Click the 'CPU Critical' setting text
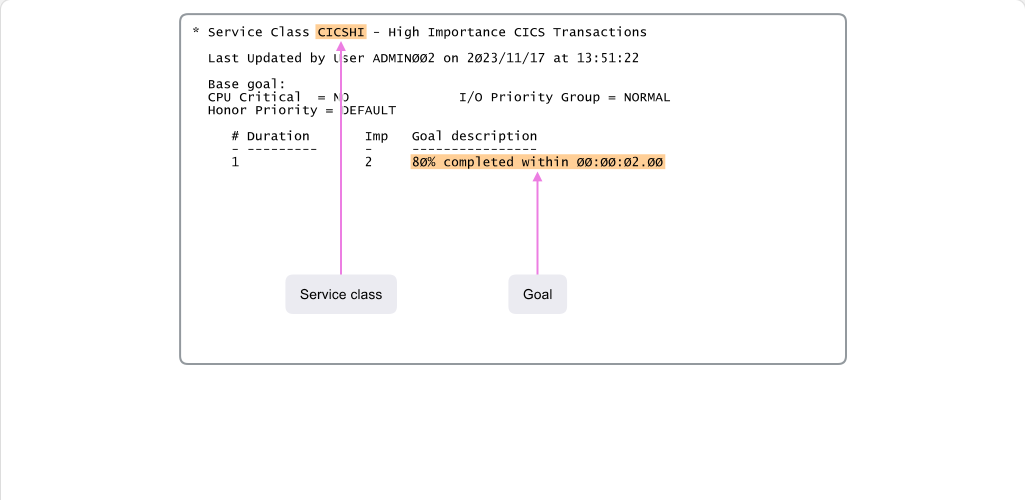The height and width of the screenshot is (500, 1025). 255,97
